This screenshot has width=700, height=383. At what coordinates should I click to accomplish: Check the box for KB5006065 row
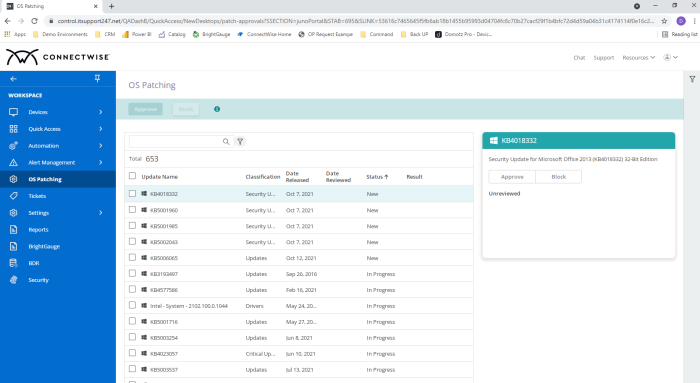(132, 258)
